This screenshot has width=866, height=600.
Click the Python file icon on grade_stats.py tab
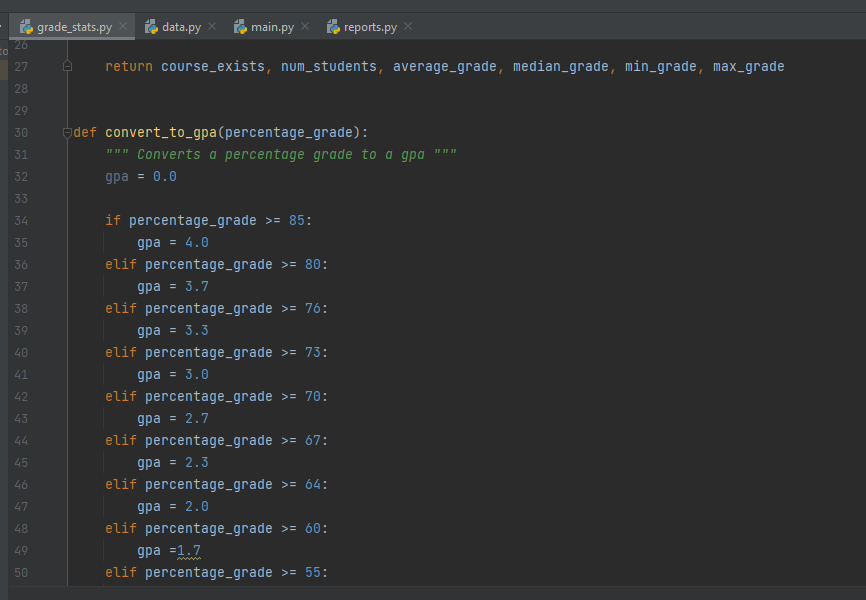pos(26,27)
